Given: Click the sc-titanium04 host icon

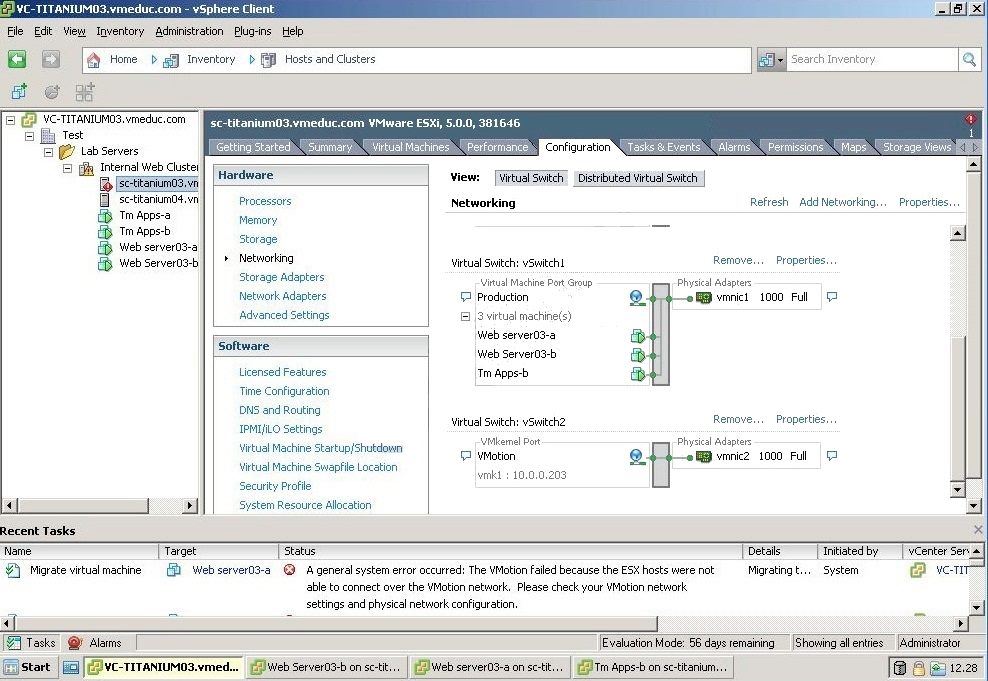Looking at the screenshot, I should 105,199.
